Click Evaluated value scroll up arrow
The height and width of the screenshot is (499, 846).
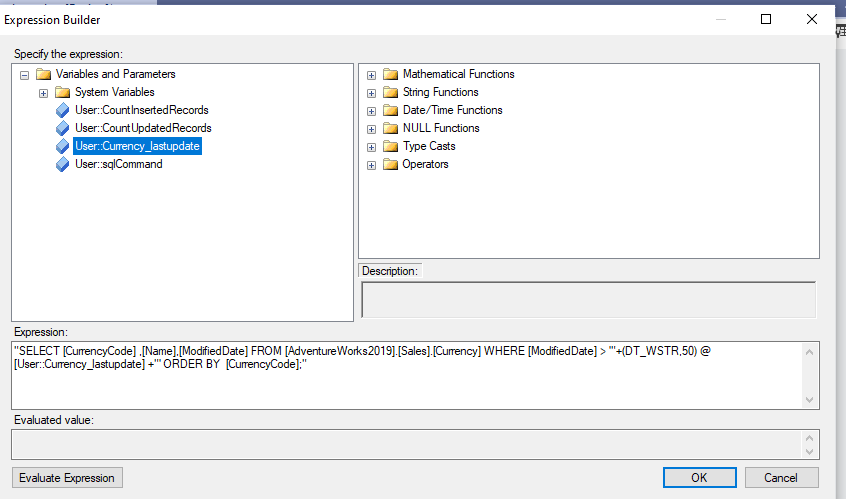tap(809, 438)
